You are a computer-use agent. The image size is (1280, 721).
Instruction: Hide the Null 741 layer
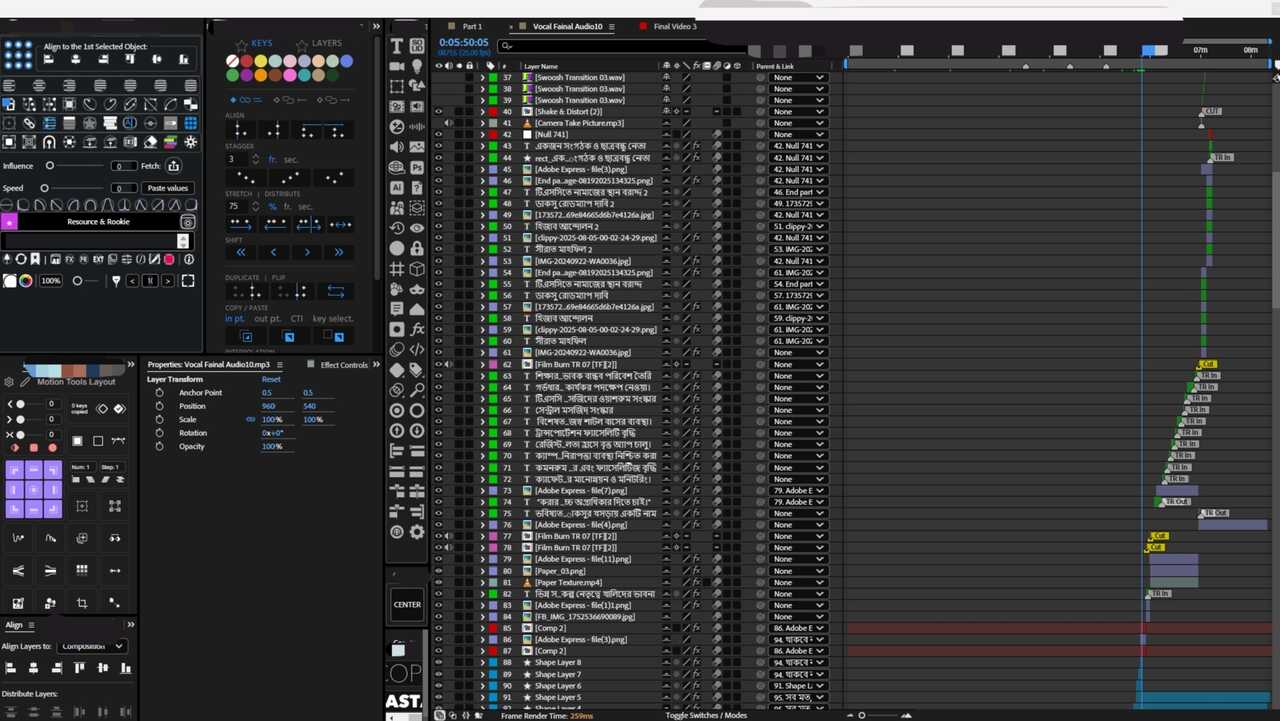[438, 134]
